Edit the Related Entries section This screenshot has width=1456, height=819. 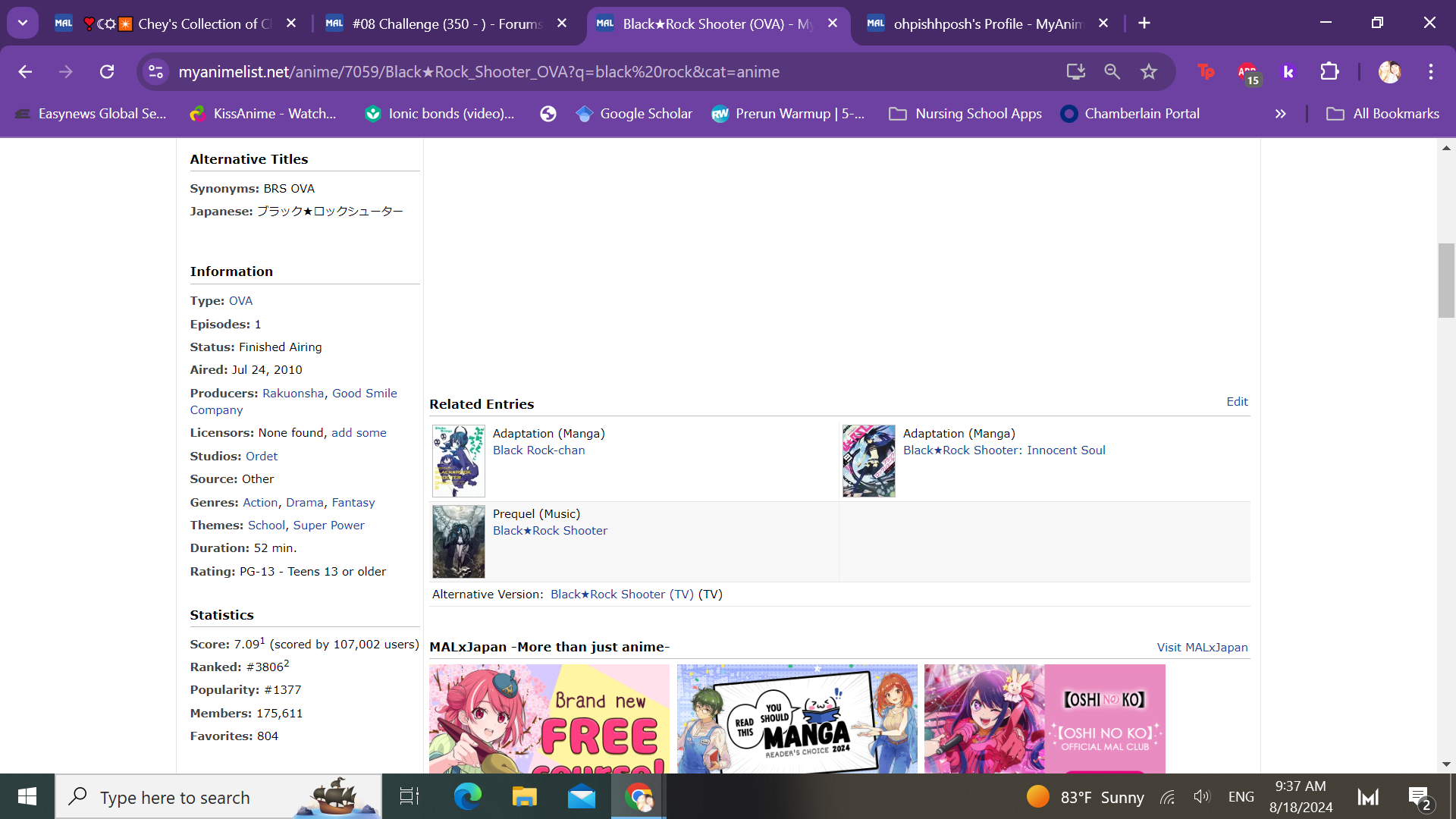coord(1237,402)
